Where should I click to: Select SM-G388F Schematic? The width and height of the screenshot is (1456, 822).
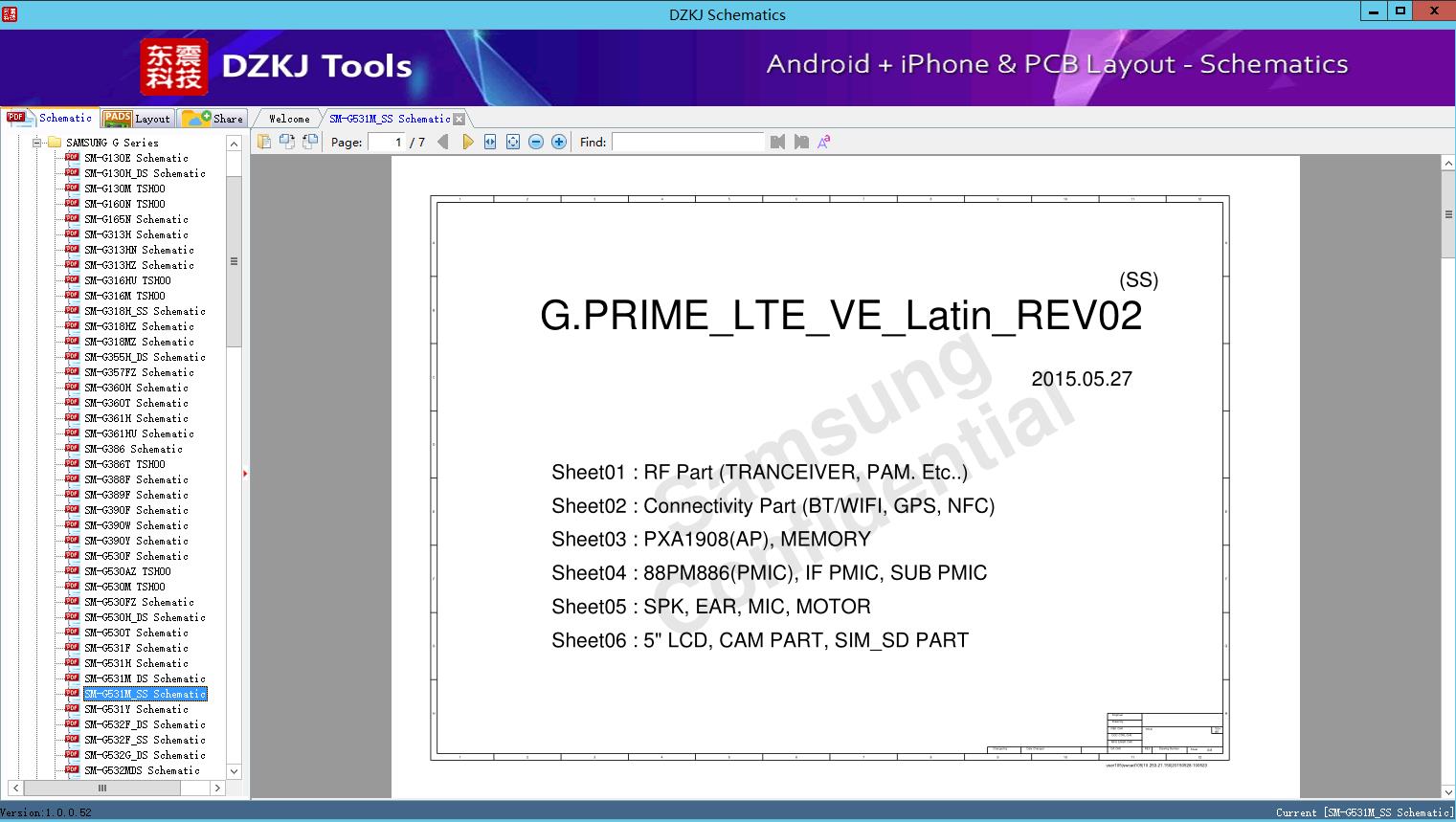pos(136,479)
